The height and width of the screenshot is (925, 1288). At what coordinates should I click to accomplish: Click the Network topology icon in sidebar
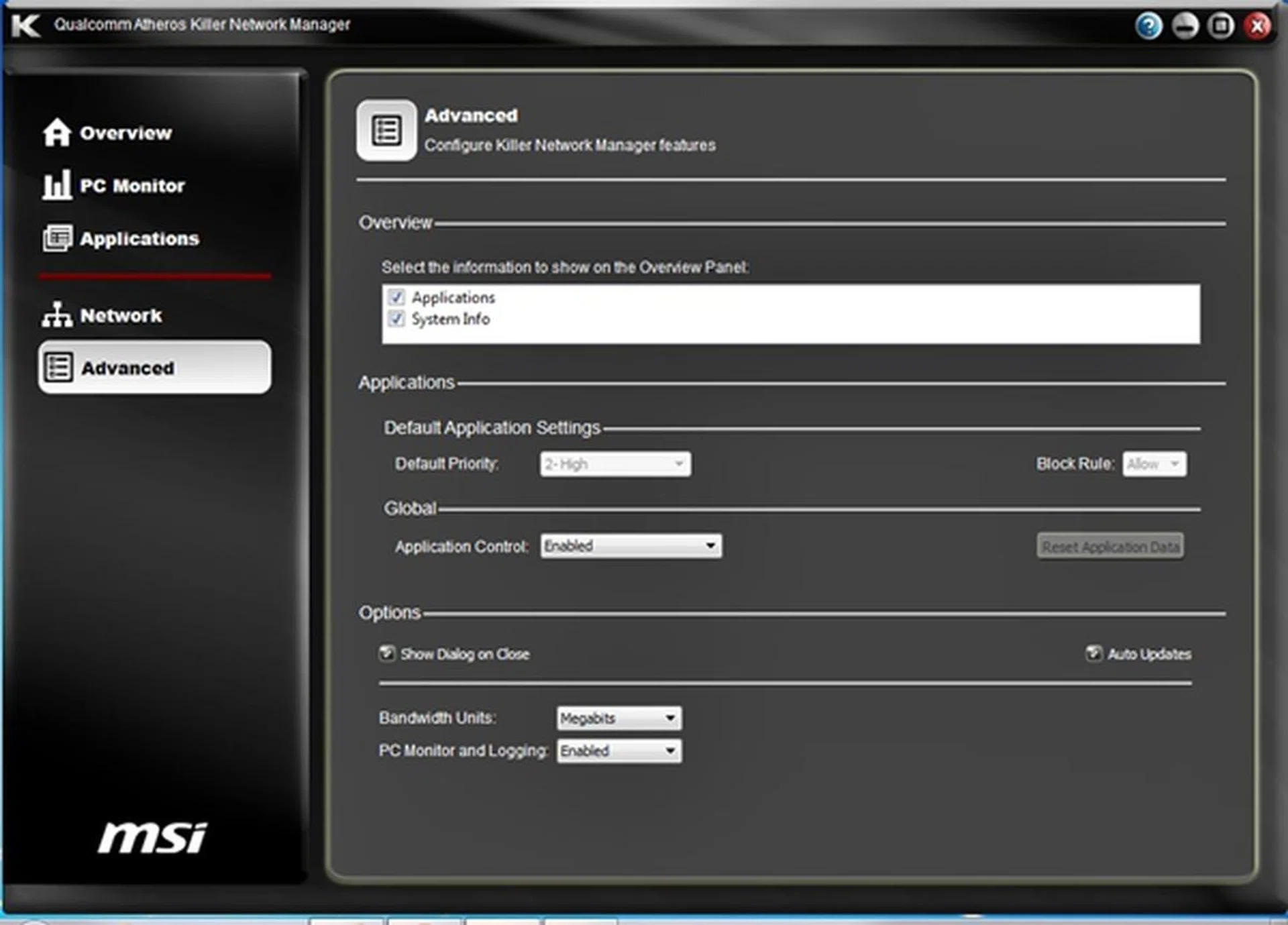tap(56, 315)
